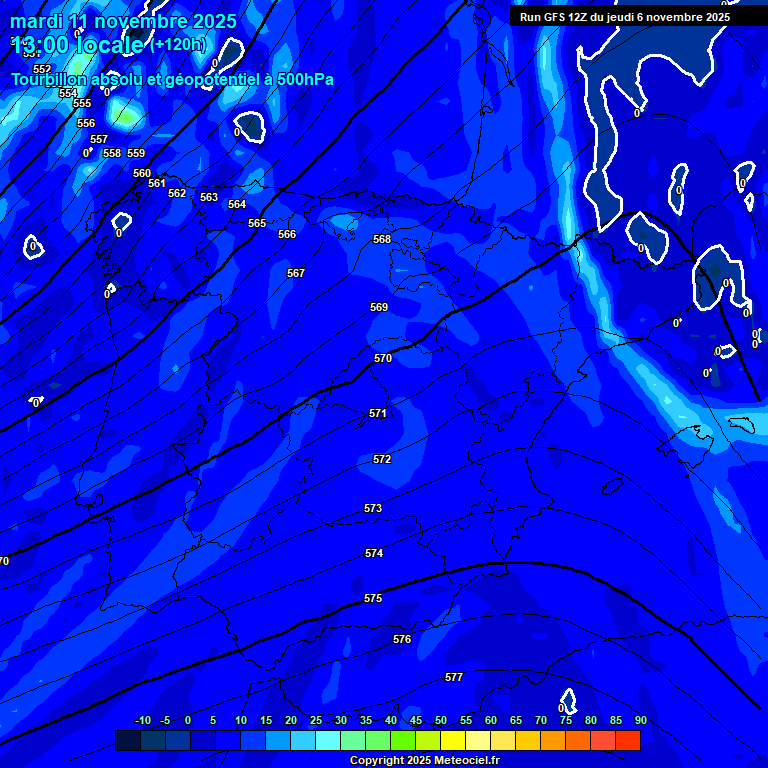
Task: Click the 570 contour label in map center
Action: (383, 358)
